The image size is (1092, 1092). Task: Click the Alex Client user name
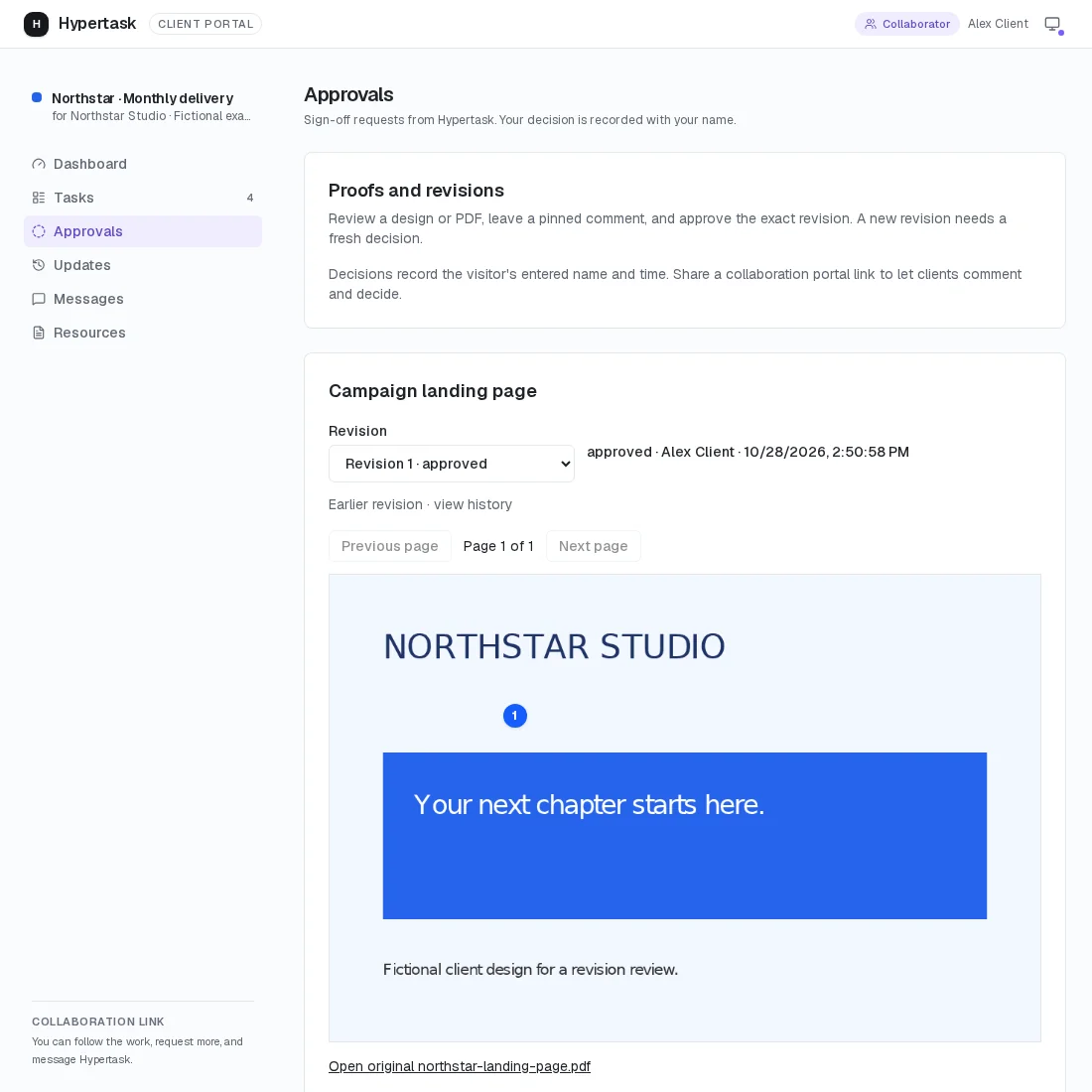[998, 24]
